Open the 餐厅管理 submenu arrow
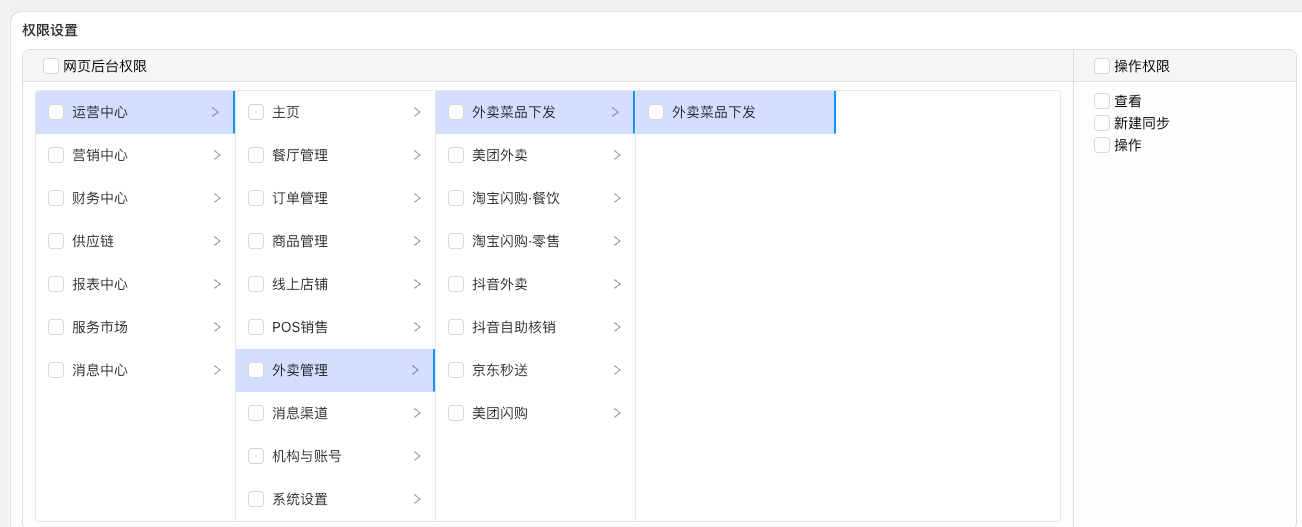 tap(416, 155)
